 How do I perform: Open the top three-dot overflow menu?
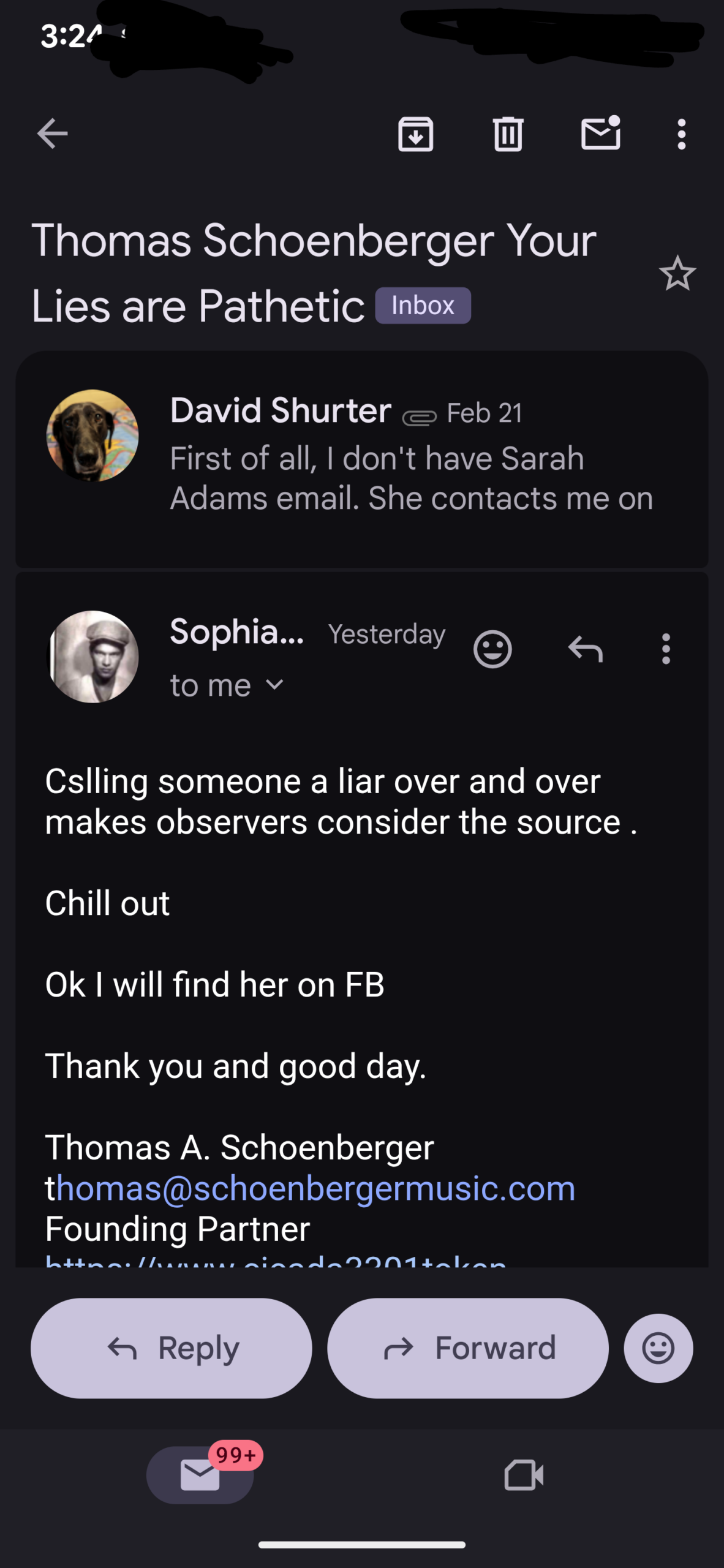click(681, 134)
